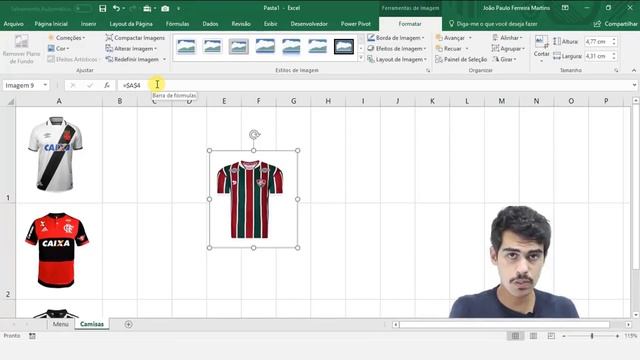Click the Avançar button
This screenshot has height=360, width=640.
(451, 38)
